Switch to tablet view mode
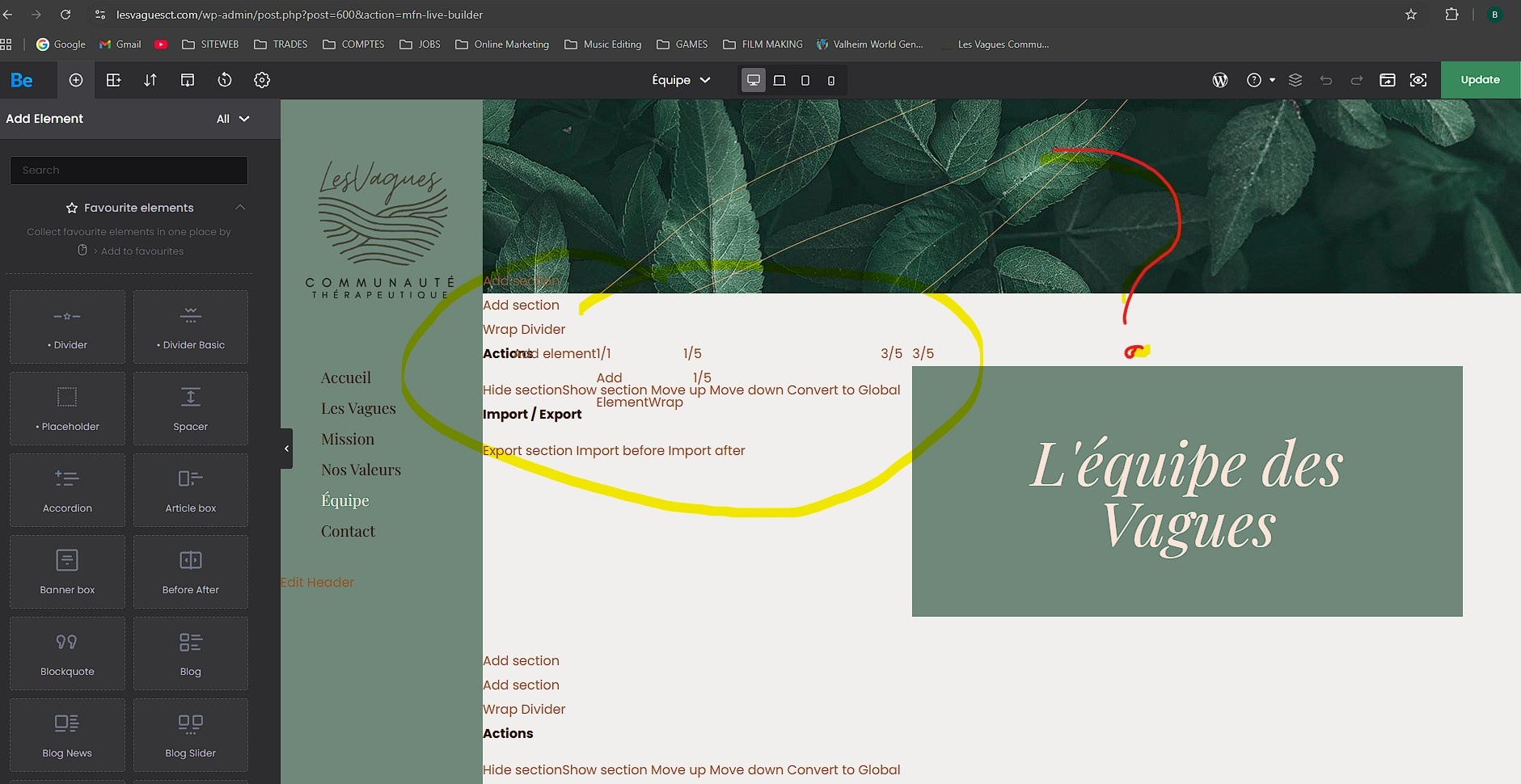The width and height of the screenshot is (1521, 784). point(805,80)
